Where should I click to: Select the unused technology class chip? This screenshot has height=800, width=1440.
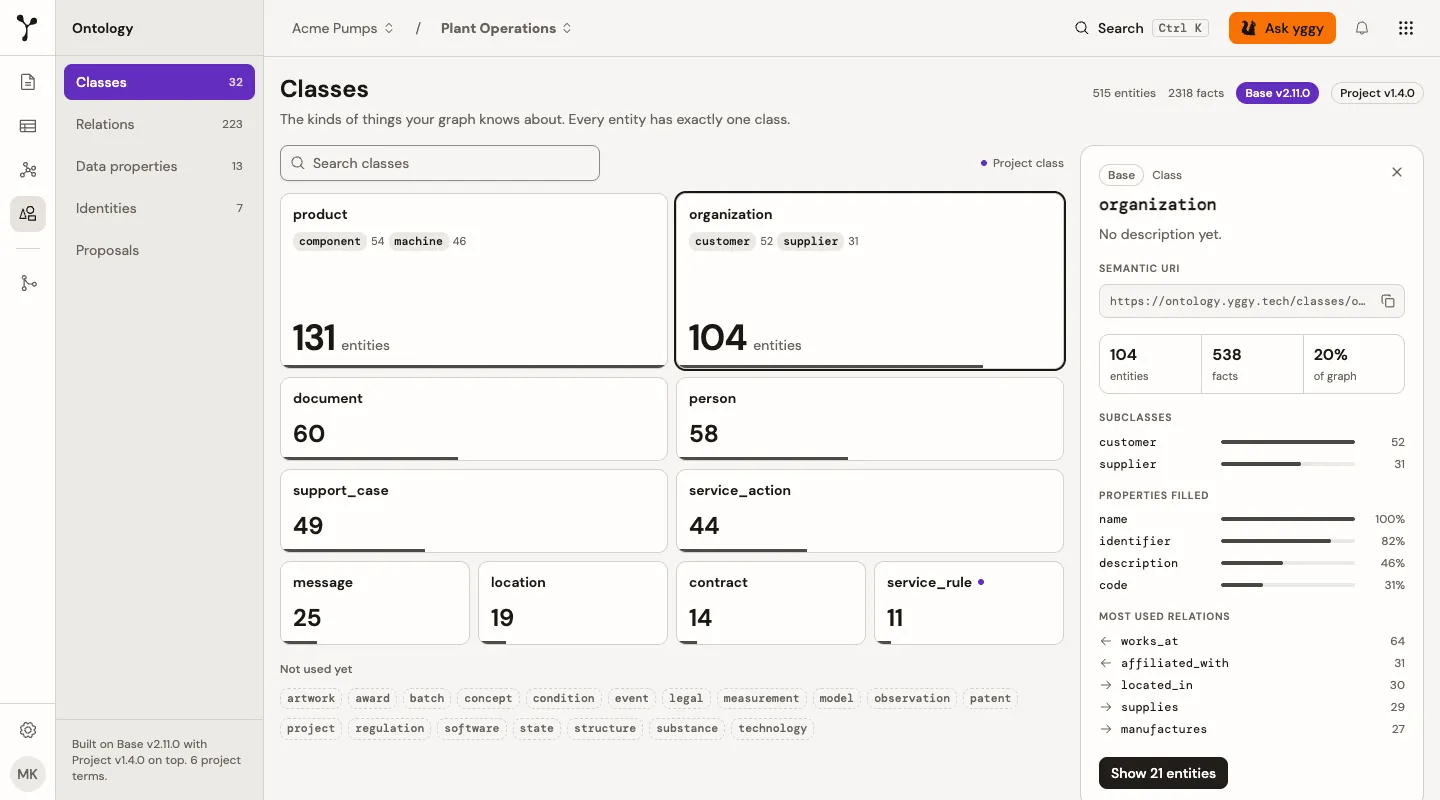(773, 728)
